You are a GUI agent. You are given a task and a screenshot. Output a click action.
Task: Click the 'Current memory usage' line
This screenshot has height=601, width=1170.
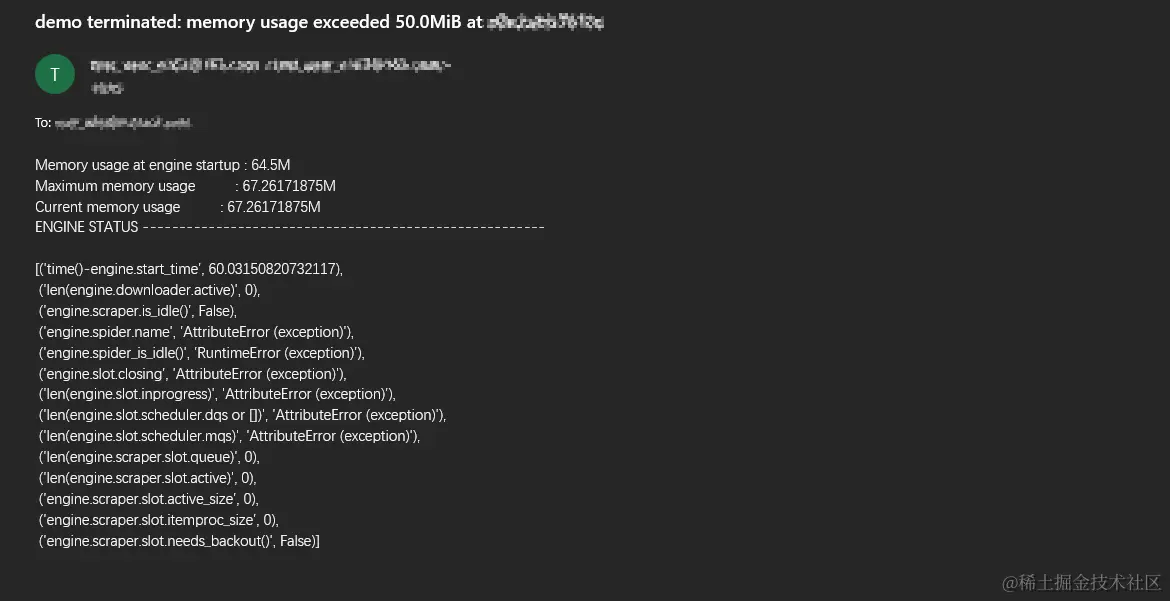(178, 207)
